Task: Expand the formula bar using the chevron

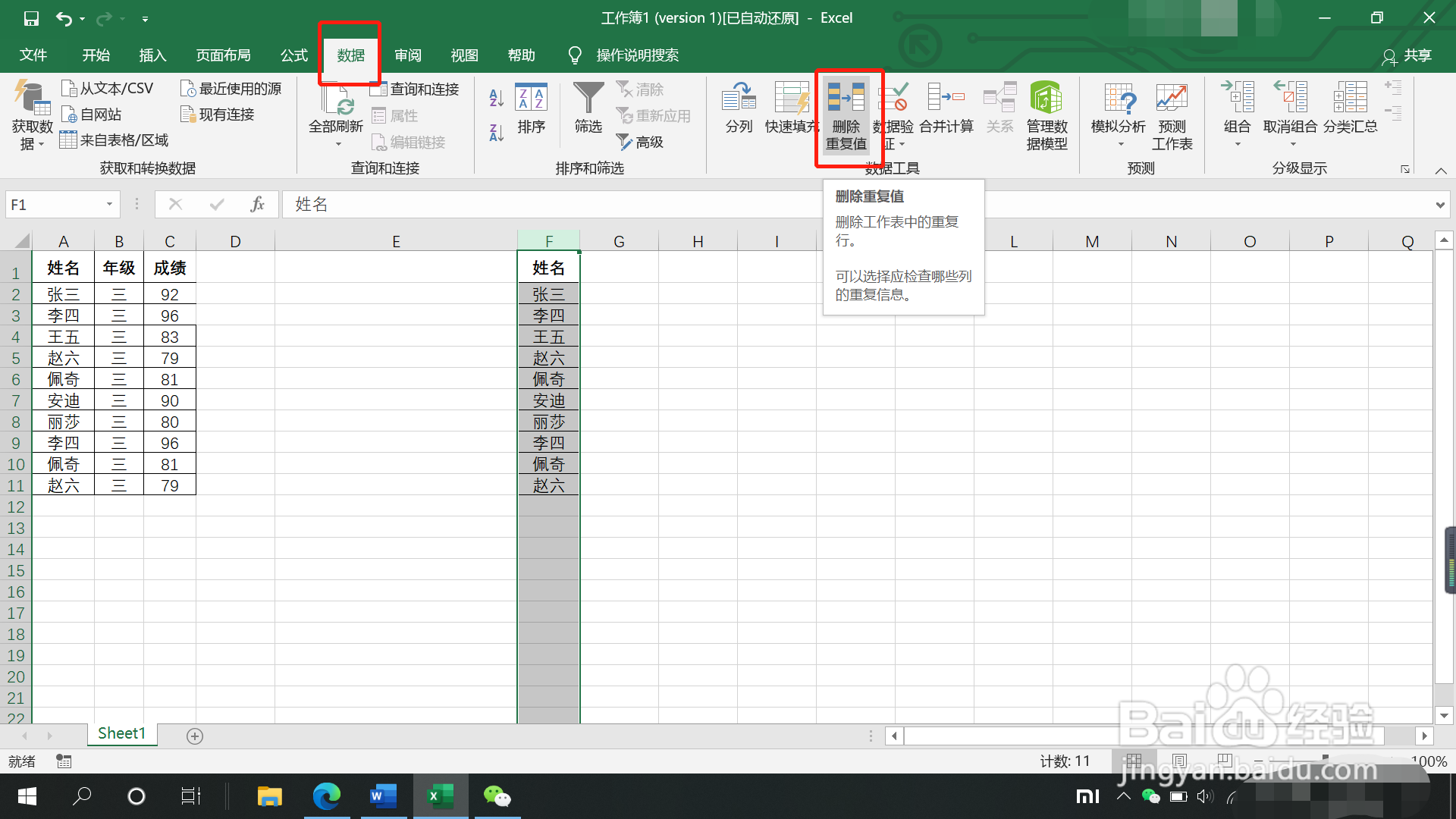Action: (x=1439, y=205)
